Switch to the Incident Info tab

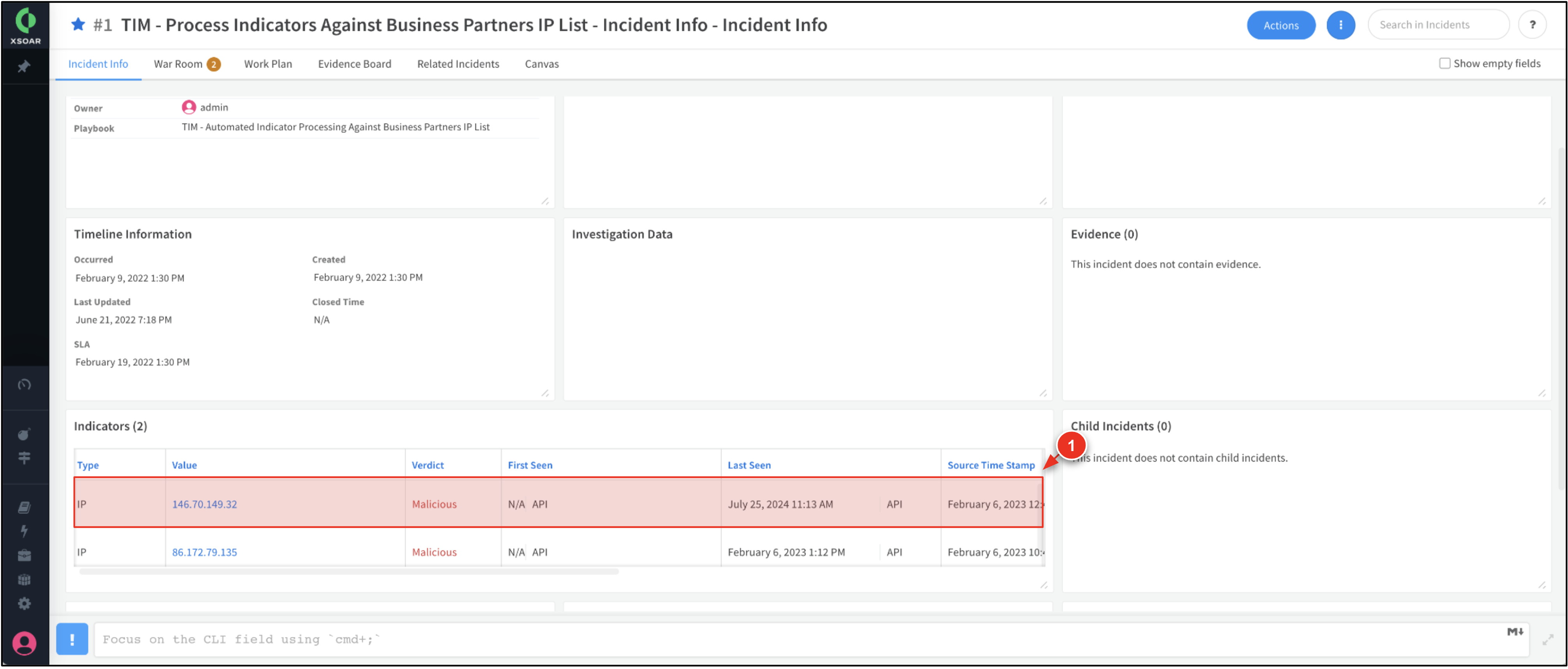click(x=98, y=64)
